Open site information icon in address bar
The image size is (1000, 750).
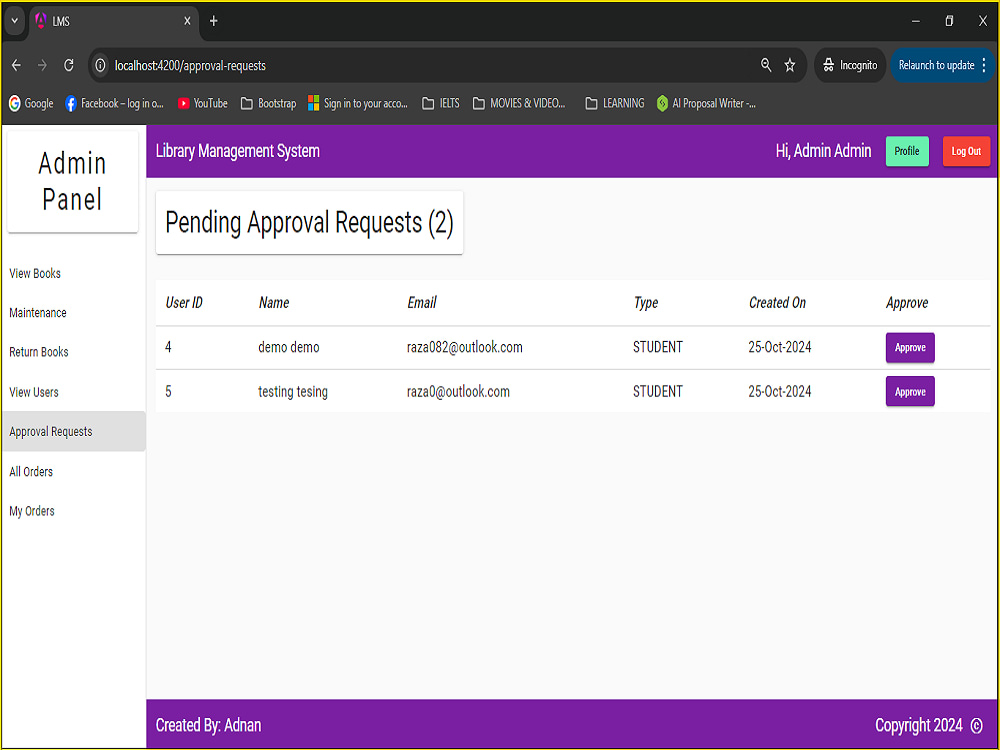pyautogui.click(x=100, y=65)
